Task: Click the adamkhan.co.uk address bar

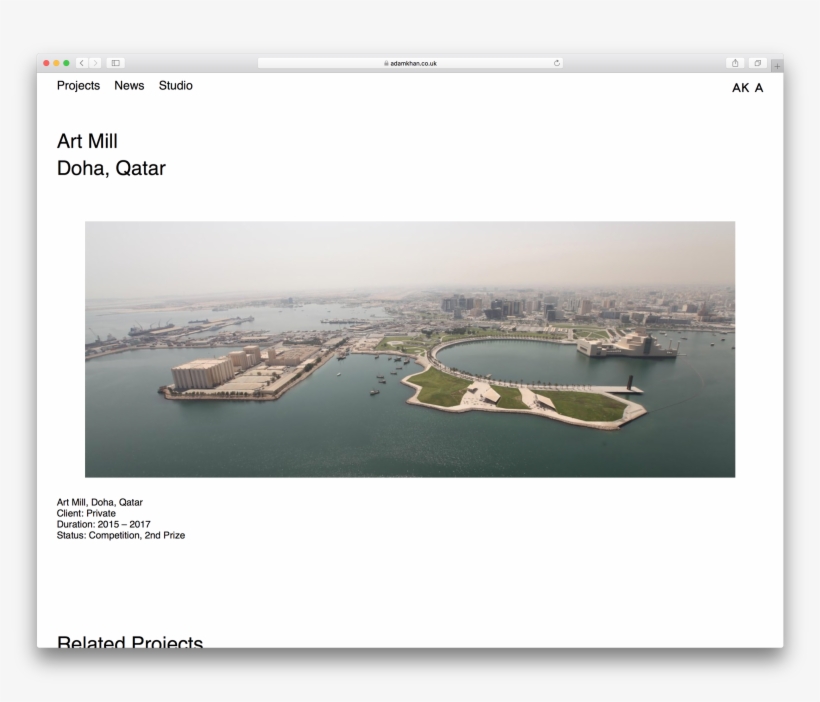Action: [x=410, y=63]
